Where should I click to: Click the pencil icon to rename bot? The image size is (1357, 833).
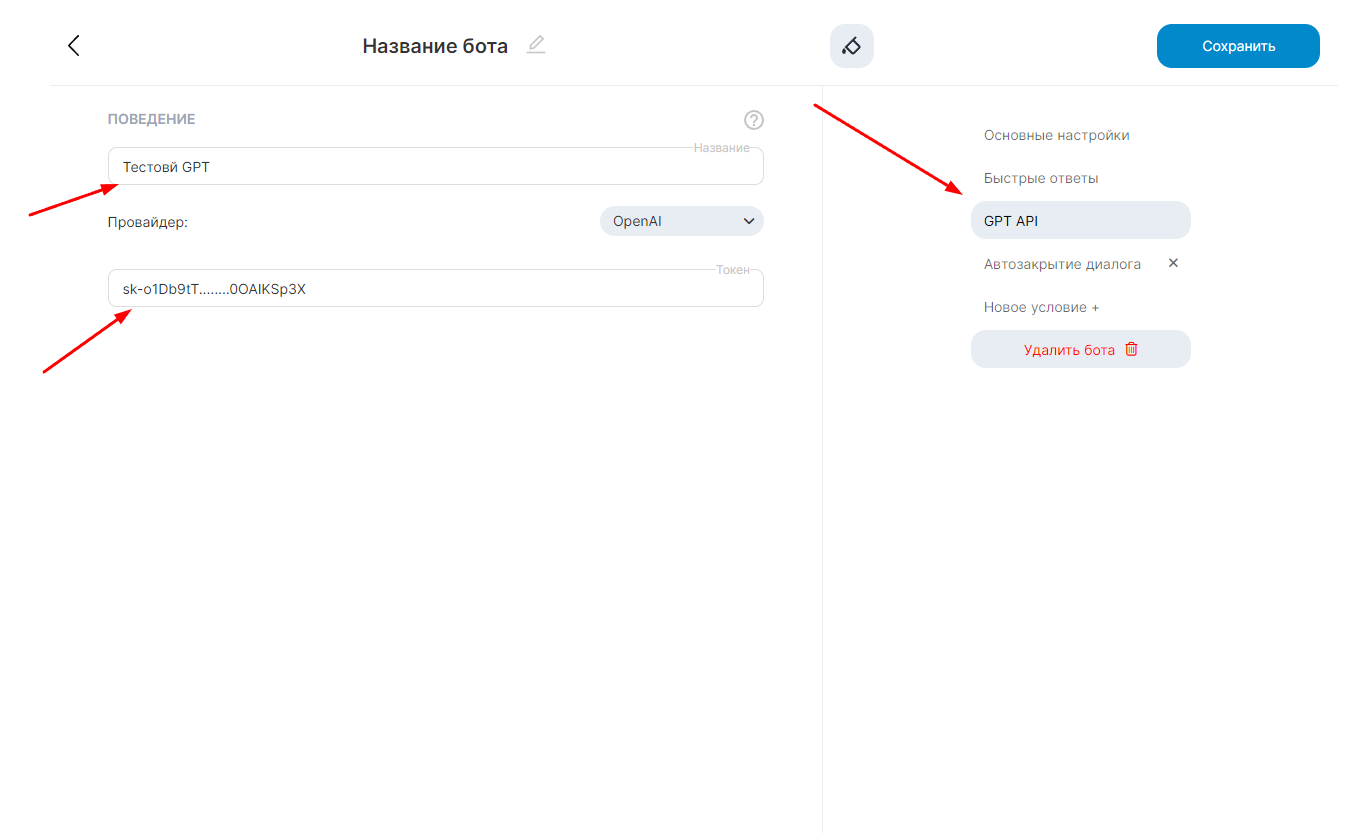point(536,45)
